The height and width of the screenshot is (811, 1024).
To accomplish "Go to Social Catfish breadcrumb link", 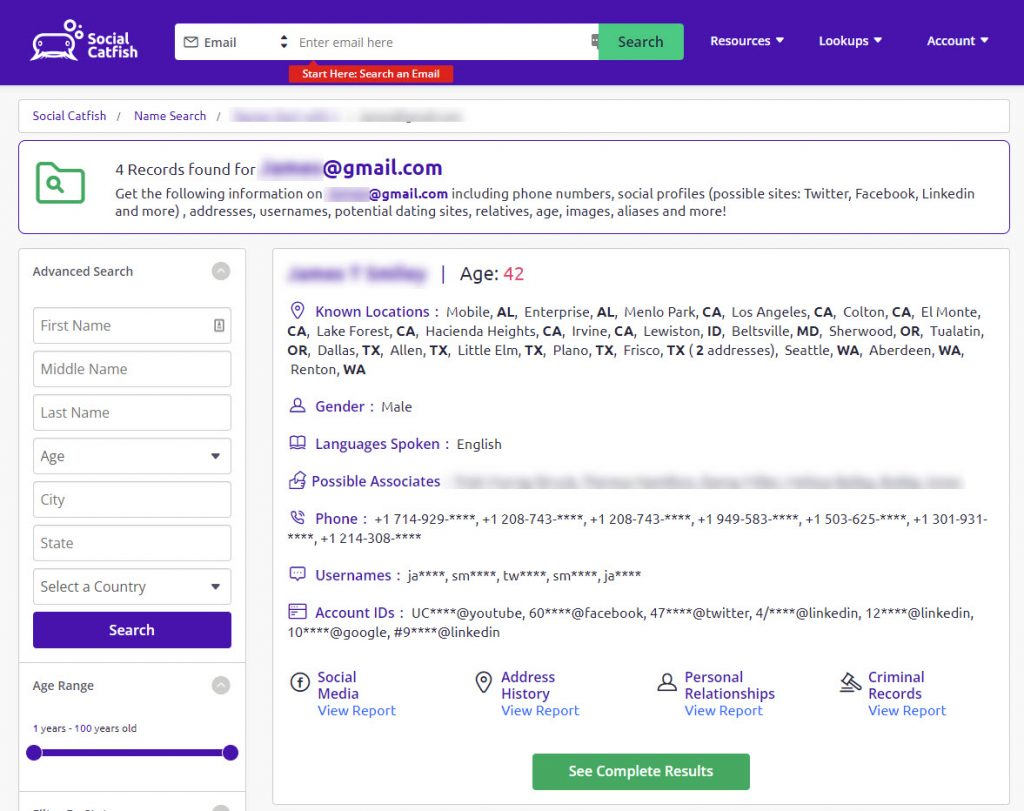I will tap(69, 116).
